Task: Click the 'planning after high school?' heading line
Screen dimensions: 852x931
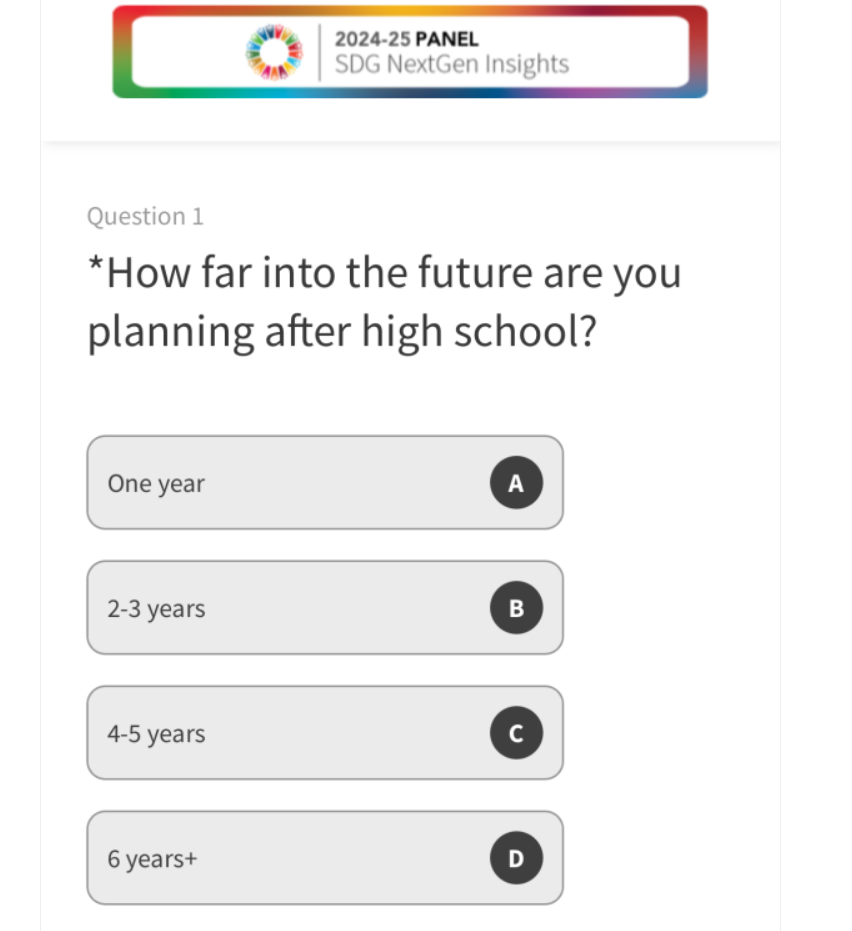Action: pyautogui.click(x=342, y=333)
